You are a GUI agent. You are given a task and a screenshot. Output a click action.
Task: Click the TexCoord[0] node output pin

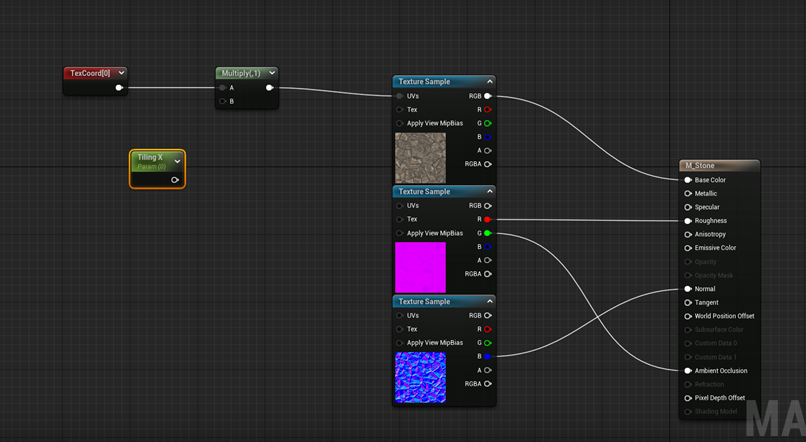coord(119,88)
